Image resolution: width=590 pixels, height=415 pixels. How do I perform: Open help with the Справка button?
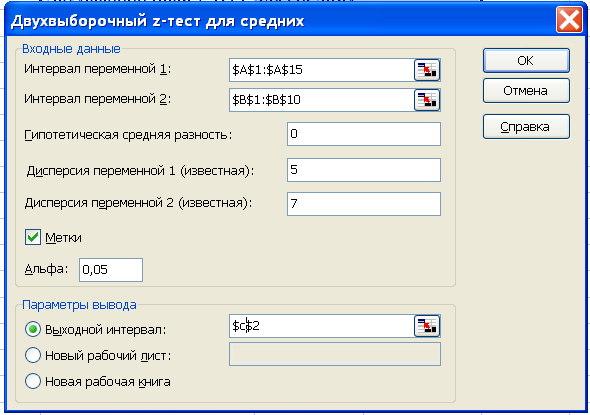pos(526,126)
